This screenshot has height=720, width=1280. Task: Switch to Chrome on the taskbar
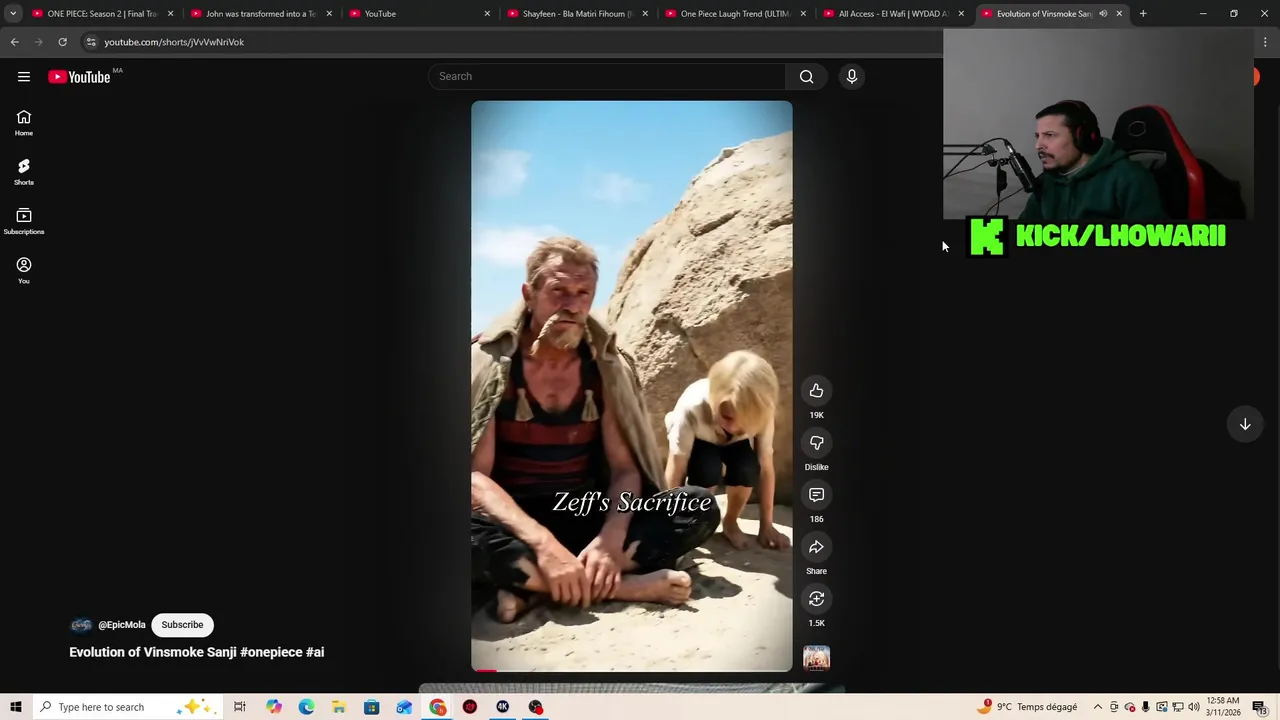coord(438,707)
